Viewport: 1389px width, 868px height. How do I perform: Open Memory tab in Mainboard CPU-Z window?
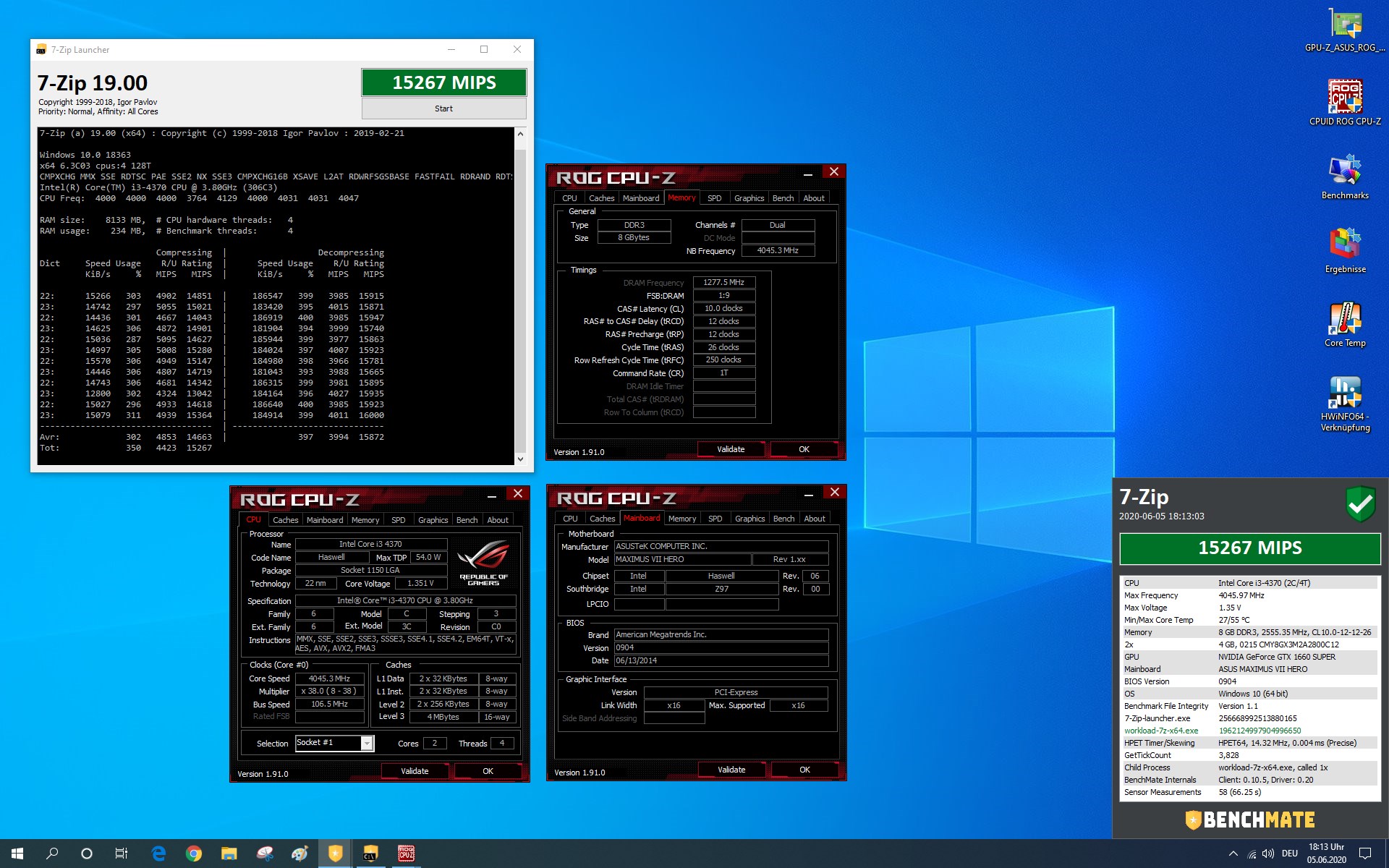click(682, 519)
